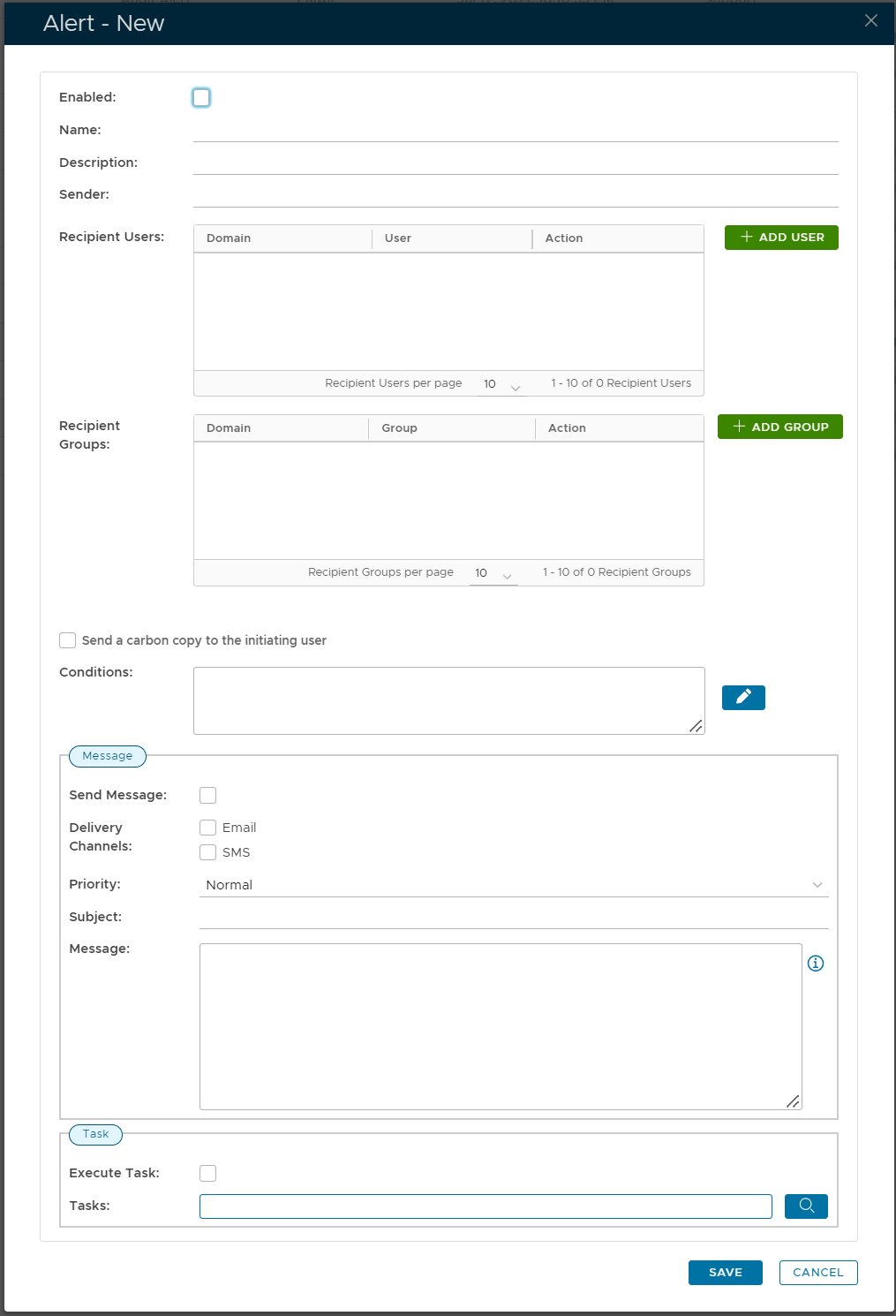Focus the Subject text field
This screenshot has height=1316, width=896.
(x=514, y=918)
